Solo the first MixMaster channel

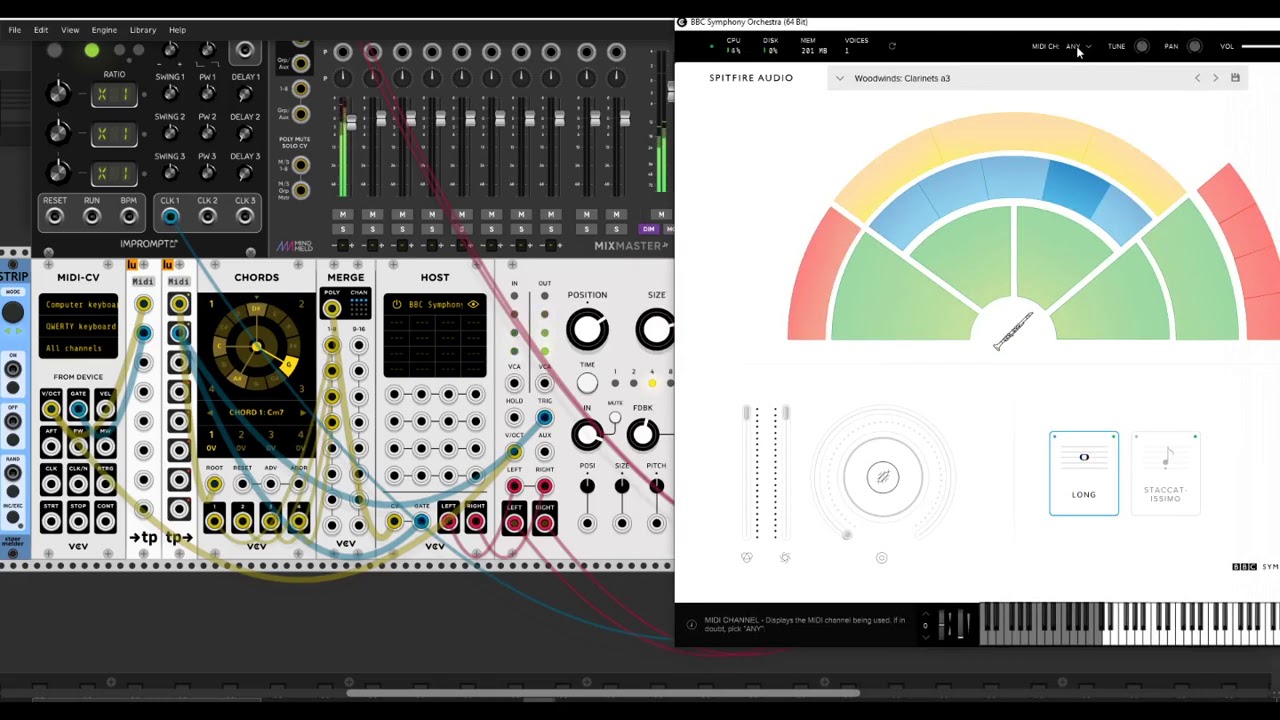click(343, 230)
